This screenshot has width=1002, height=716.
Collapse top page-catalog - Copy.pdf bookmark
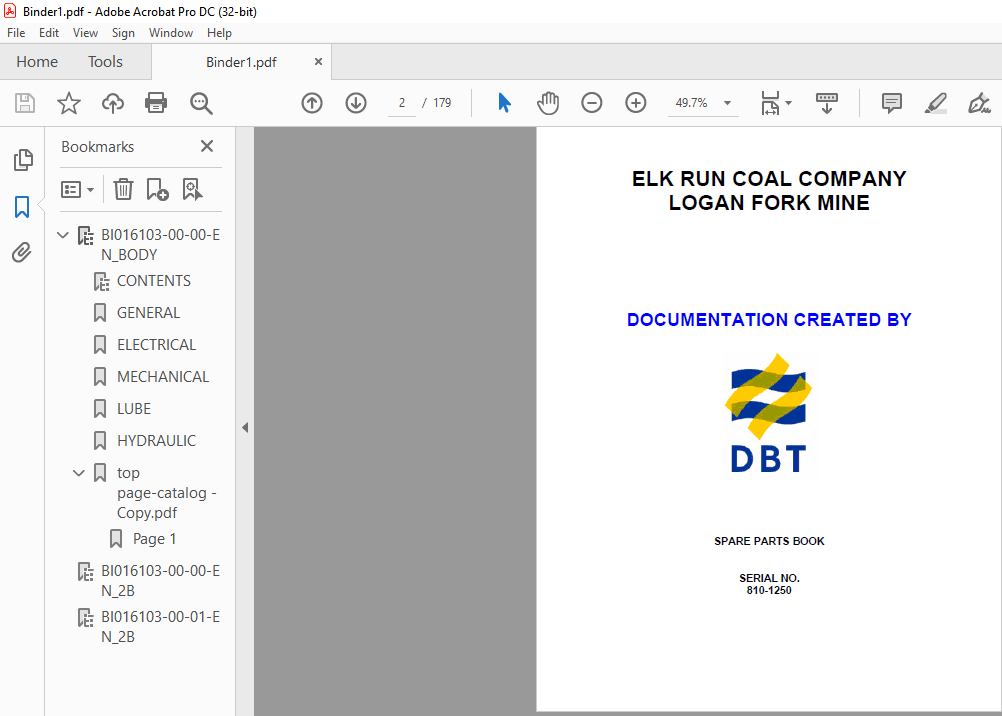[x=79, y=473]
